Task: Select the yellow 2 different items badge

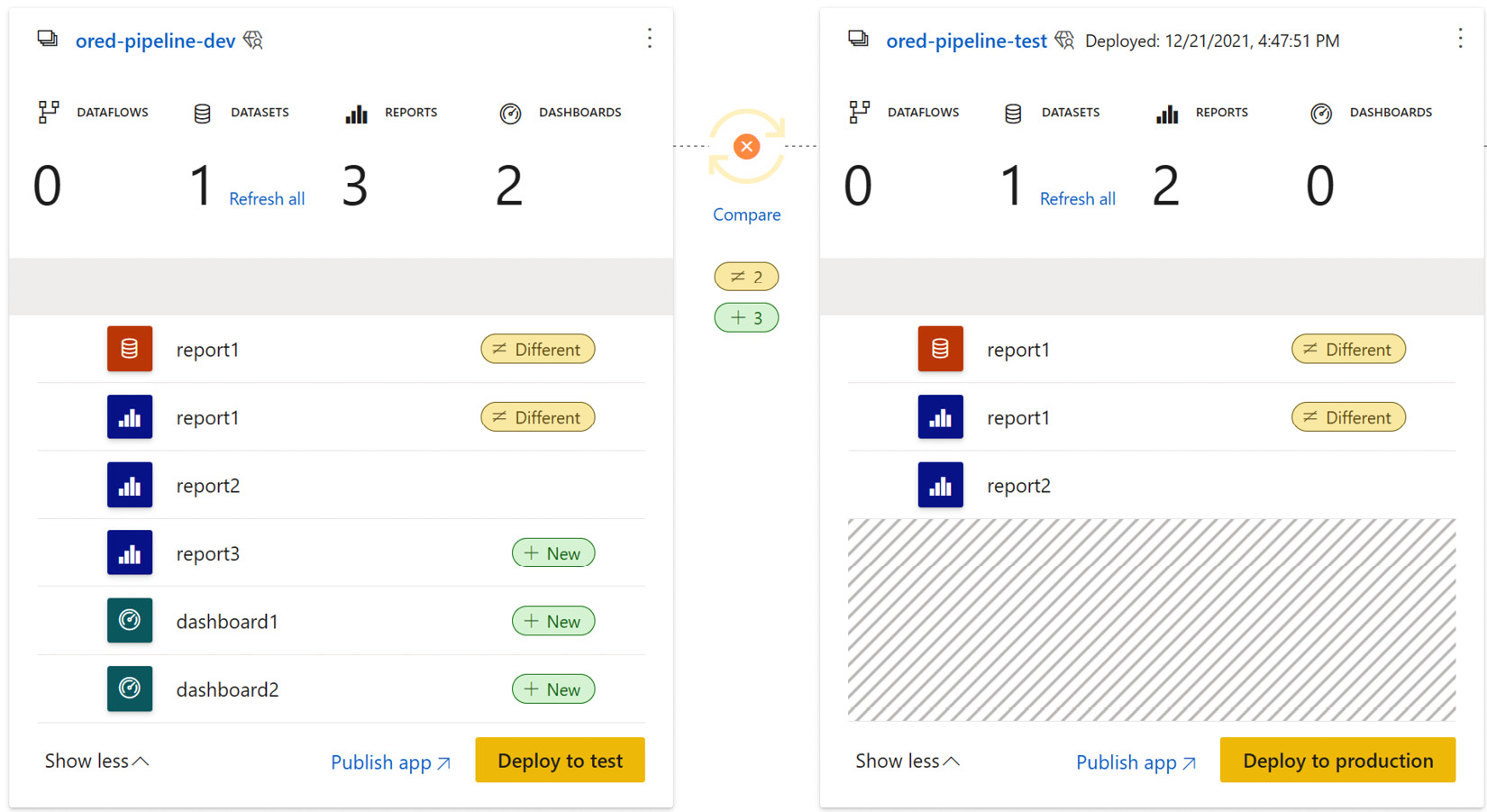Action: click(746, 277)
